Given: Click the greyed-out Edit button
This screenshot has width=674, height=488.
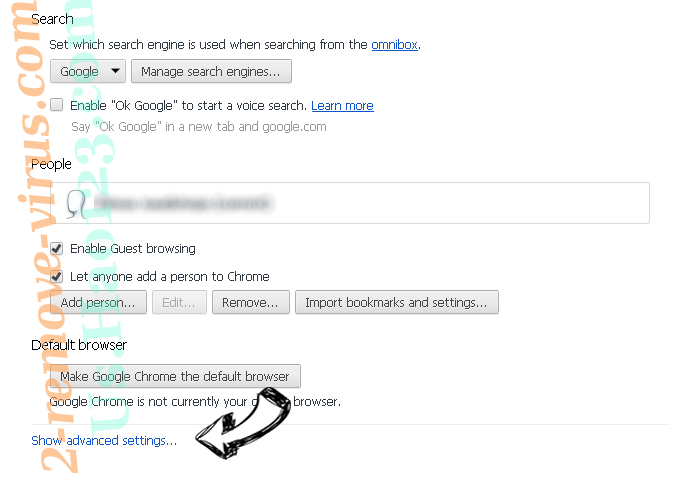Looking at the screenshot, I should point(179,302).
